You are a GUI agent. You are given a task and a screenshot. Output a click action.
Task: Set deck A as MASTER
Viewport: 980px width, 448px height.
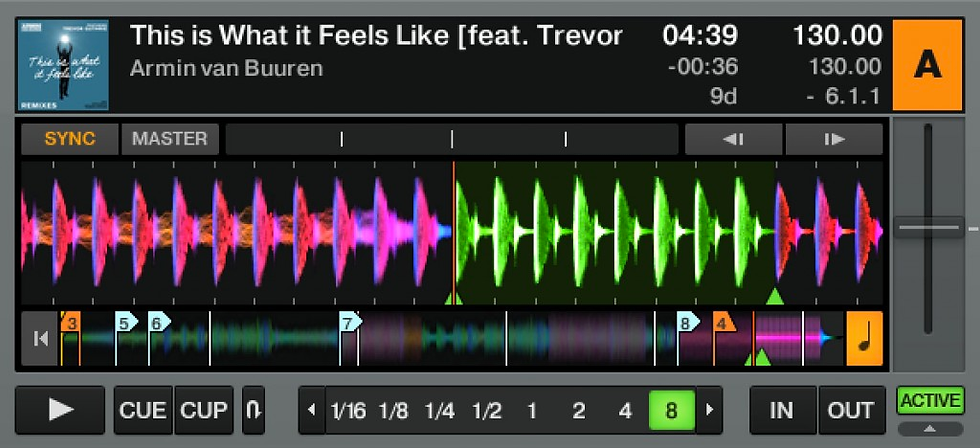(170, 139)
